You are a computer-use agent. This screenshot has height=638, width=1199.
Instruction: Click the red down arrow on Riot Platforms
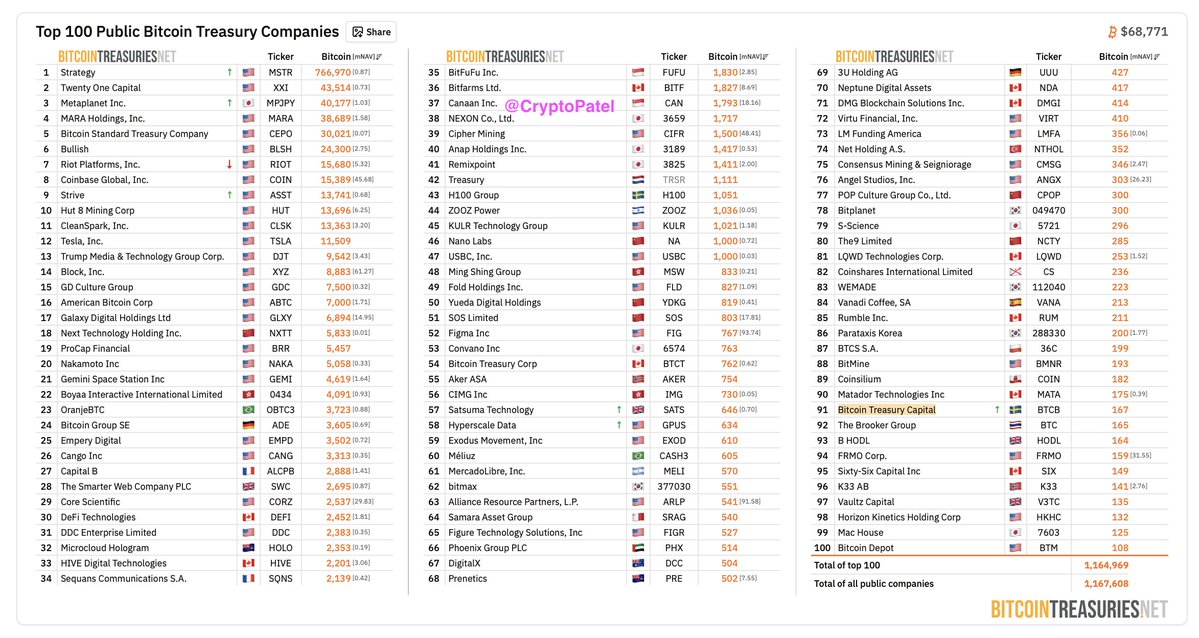pos(229,164)
